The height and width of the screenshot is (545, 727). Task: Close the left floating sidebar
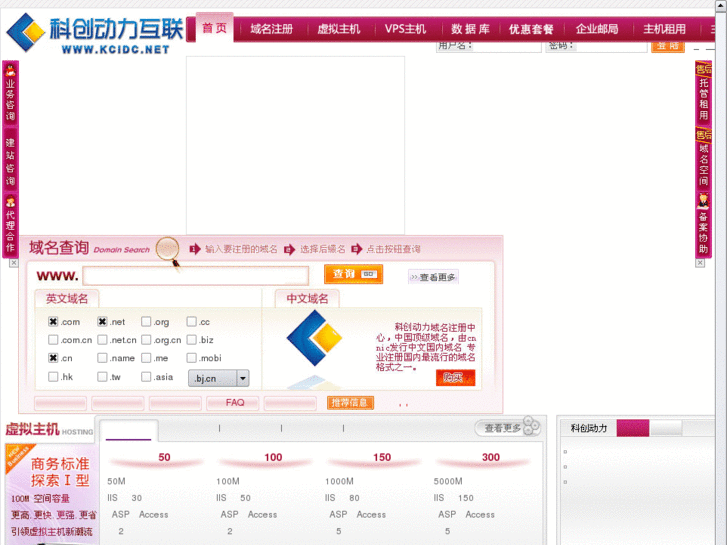click(13, 263)
